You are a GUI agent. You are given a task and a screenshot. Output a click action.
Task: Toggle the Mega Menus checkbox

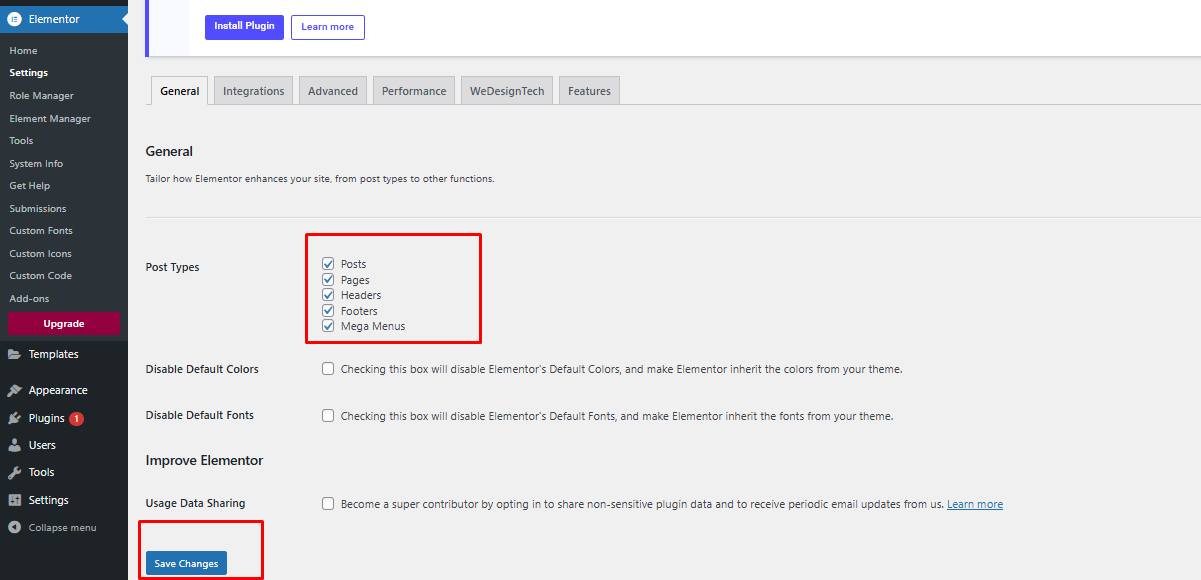(x=328, y=326)
